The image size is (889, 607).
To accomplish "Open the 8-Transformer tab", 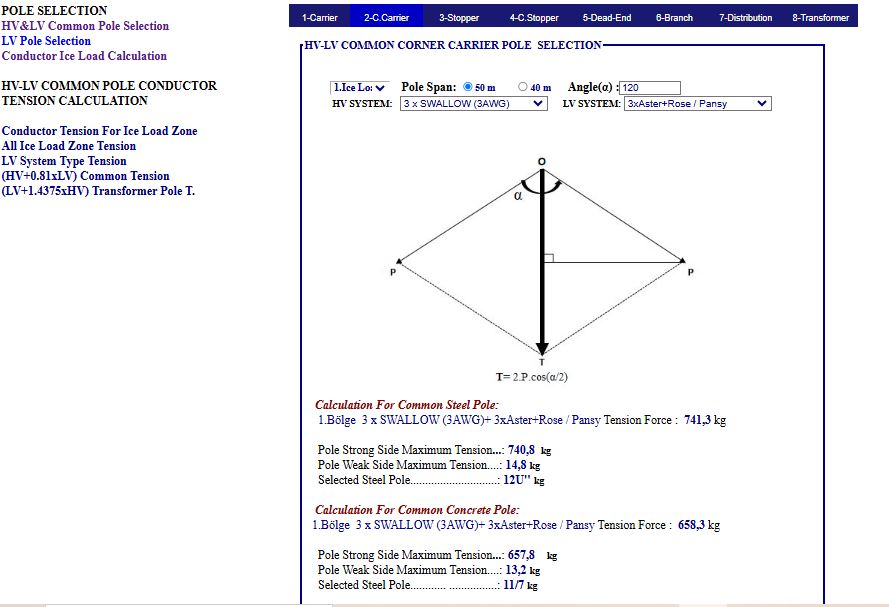I will [820, 18].
